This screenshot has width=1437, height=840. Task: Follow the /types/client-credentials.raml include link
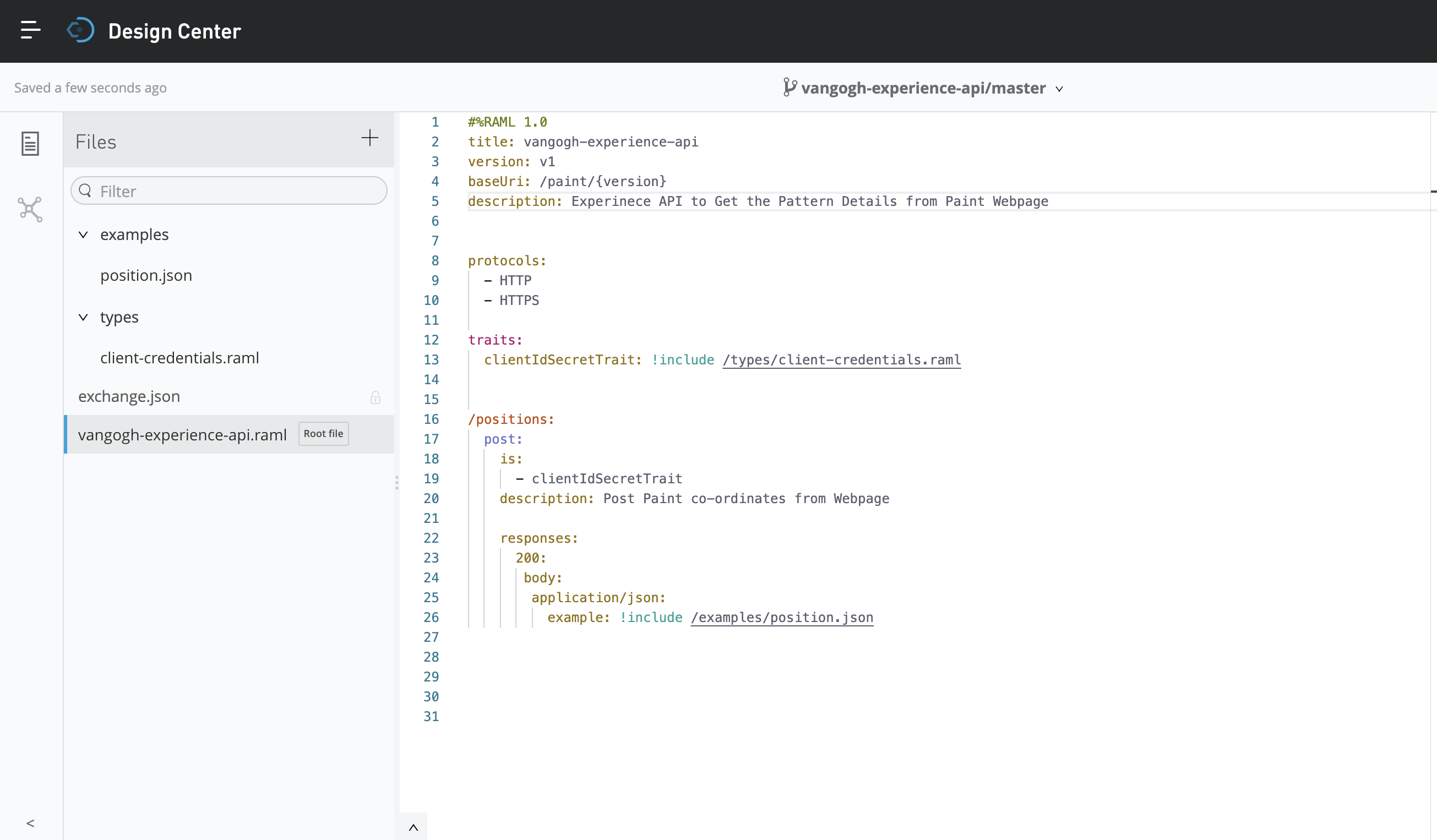841,360
